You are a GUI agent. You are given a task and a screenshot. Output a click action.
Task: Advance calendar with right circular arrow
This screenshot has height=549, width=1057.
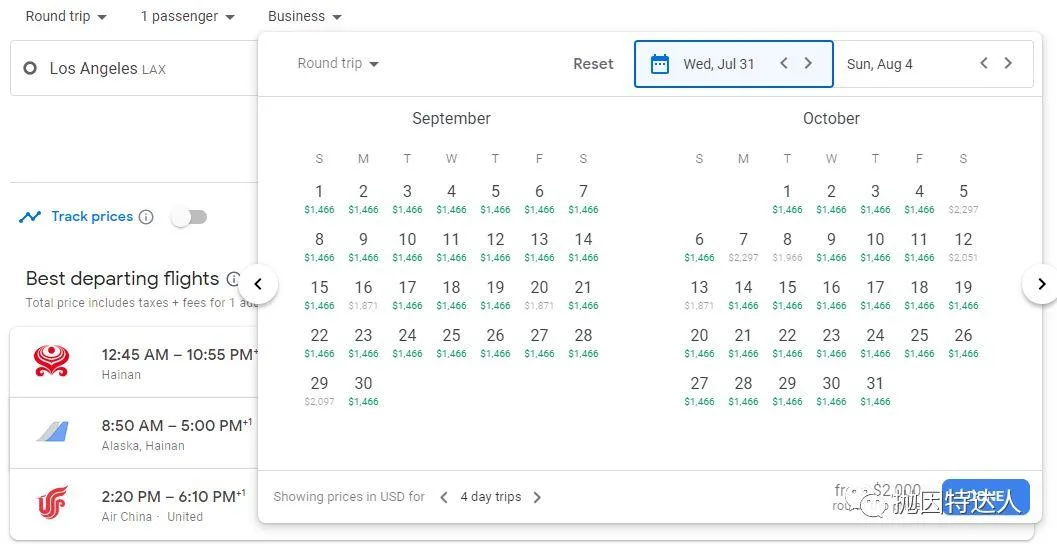(x=1040, y=284)
